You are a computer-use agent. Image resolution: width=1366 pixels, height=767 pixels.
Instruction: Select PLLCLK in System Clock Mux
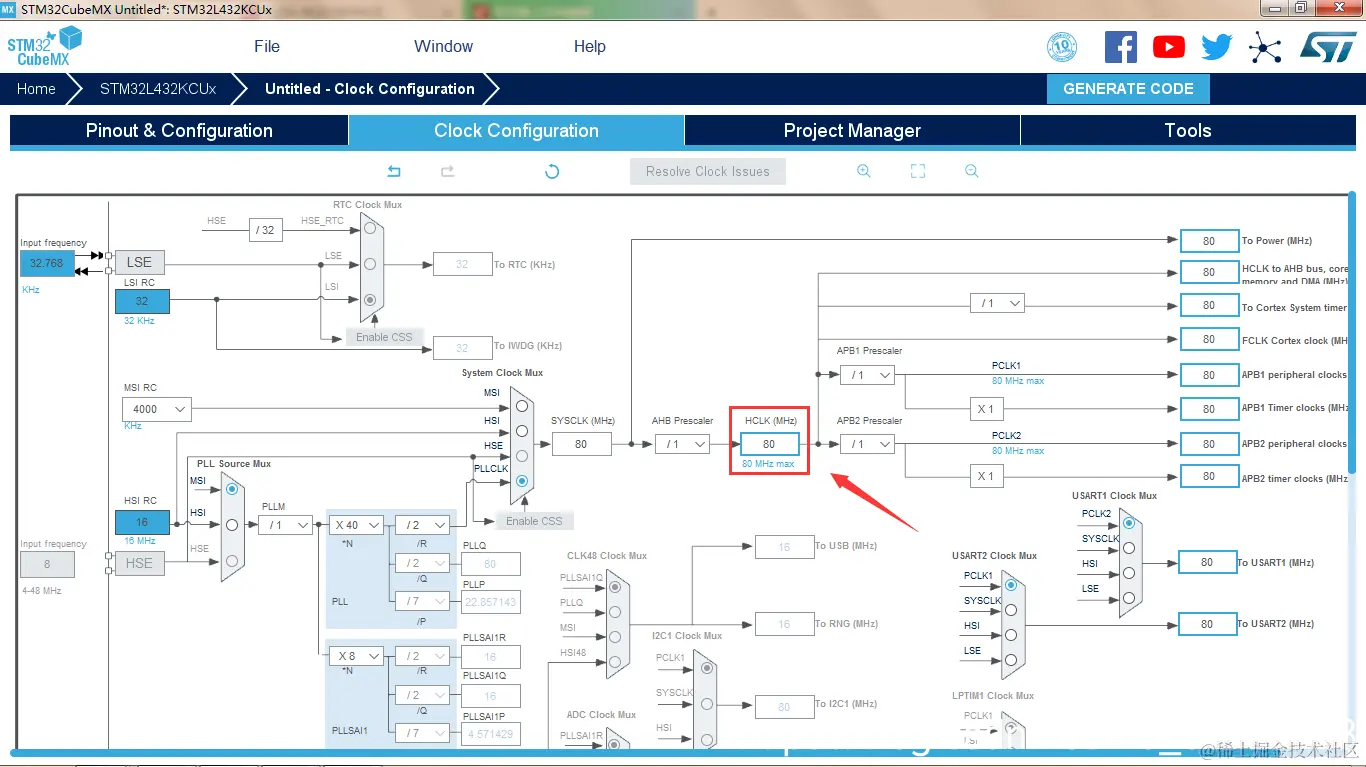point(522,481)
